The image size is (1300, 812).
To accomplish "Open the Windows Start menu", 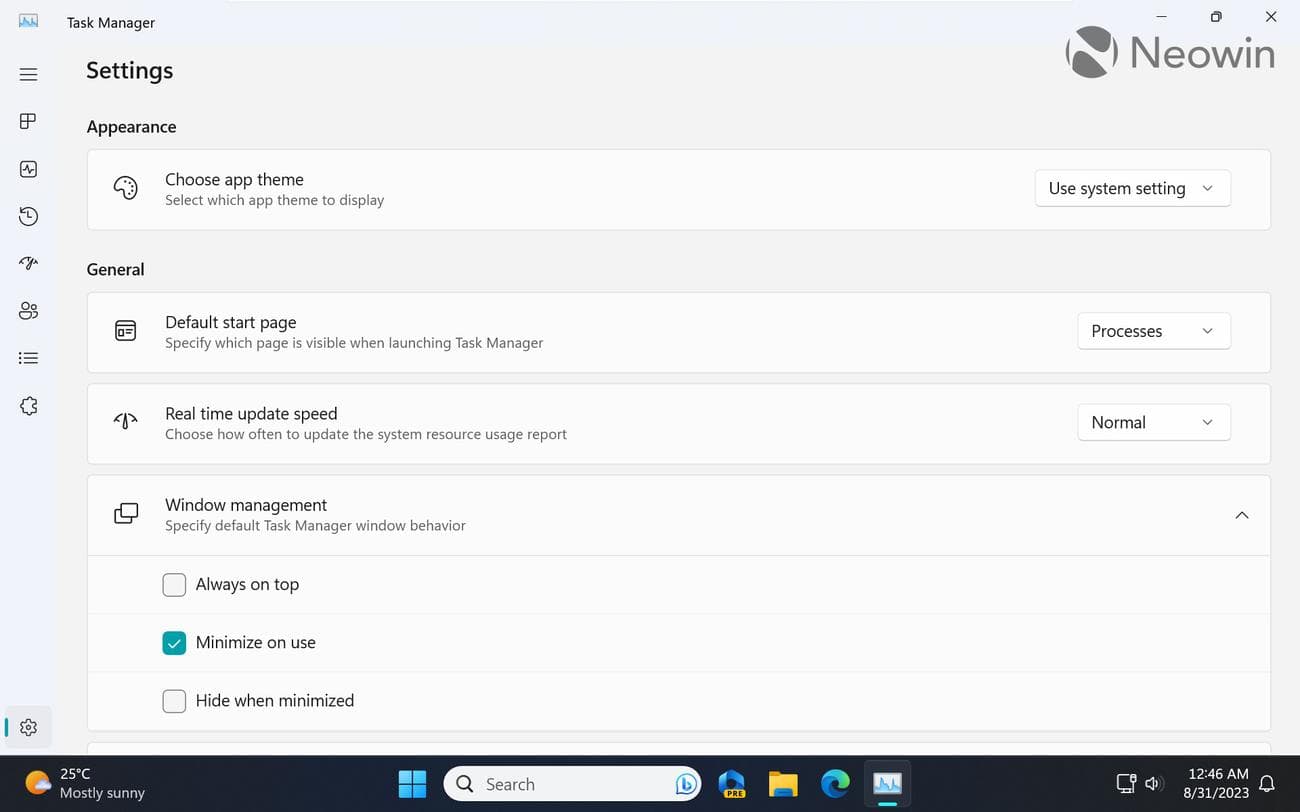I will (412, 784).
